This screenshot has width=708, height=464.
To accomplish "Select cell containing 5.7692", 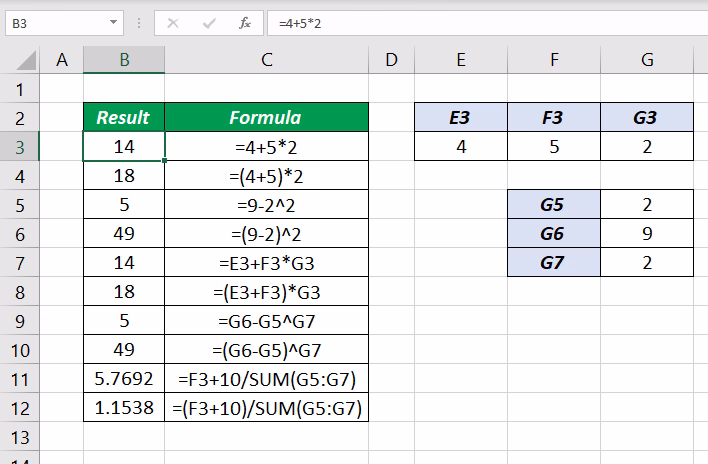I will pyautogui.click(x=124, y=378).
